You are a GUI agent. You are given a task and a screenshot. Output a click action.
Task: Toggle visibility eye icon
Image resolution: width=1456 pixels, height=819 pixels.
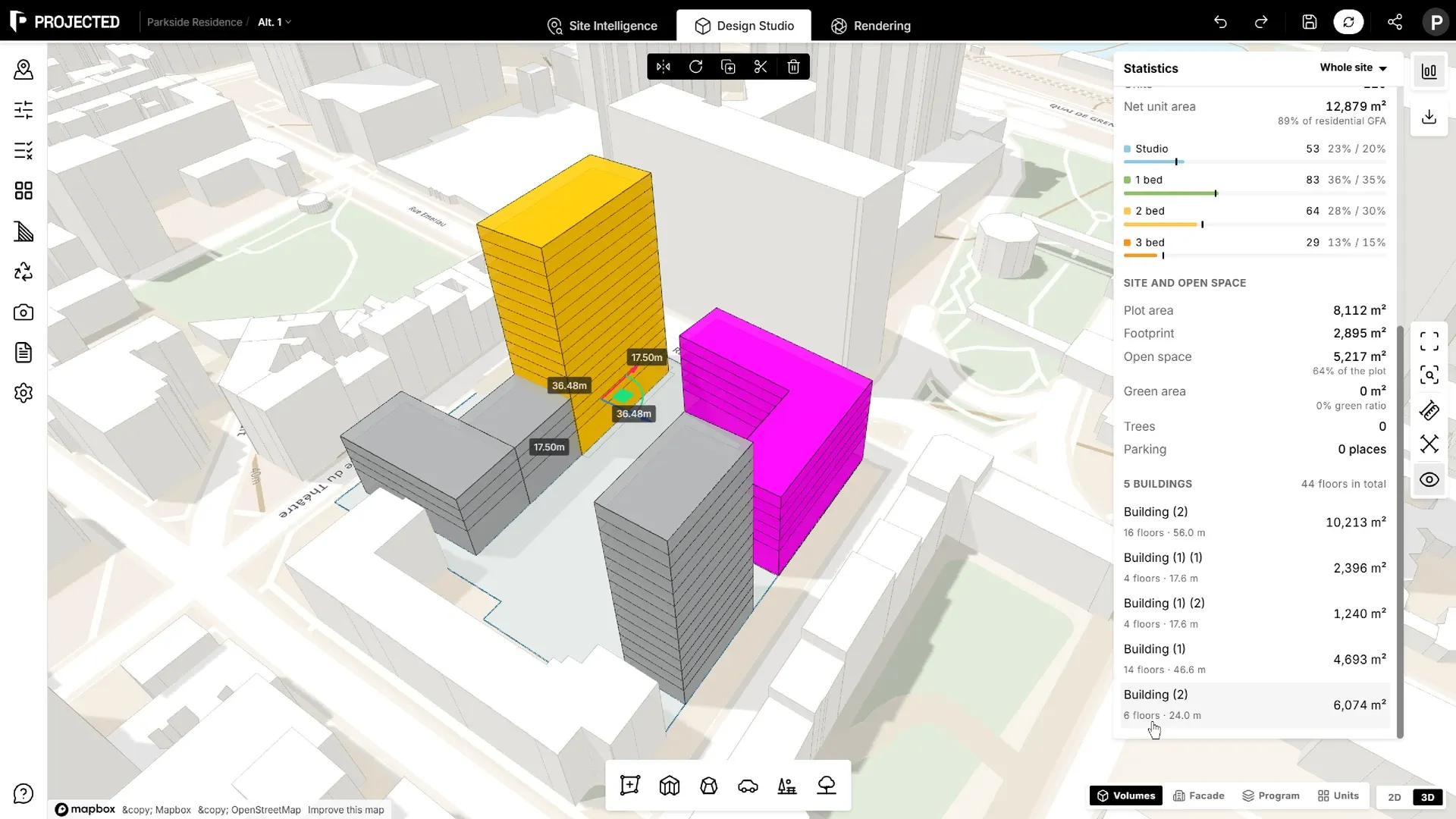click(1429, 480)
